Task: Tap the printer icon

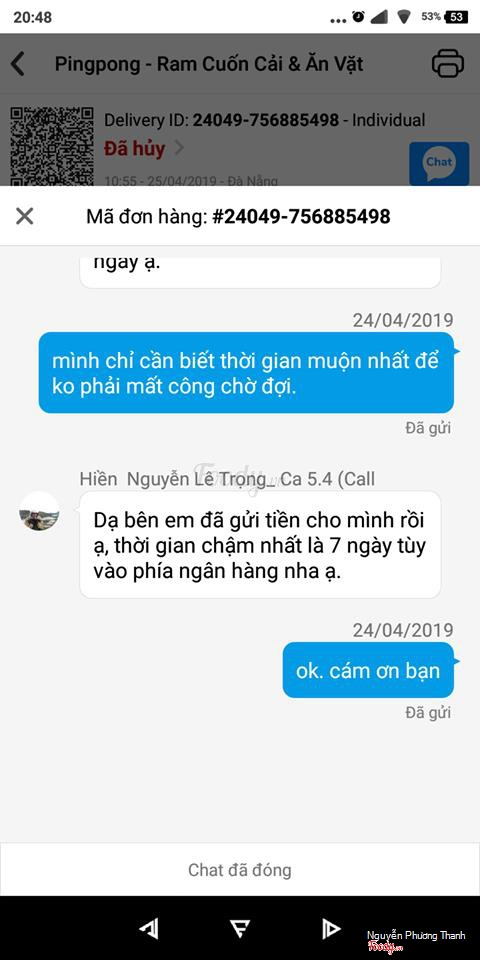Action: [448, 63]
